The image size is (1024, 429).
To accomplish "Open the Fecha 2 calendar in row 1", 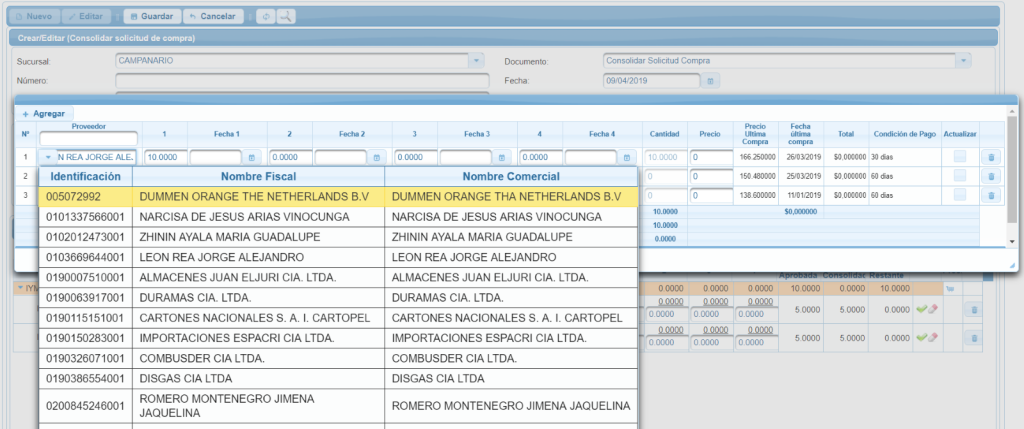I will tap(376, 157).
